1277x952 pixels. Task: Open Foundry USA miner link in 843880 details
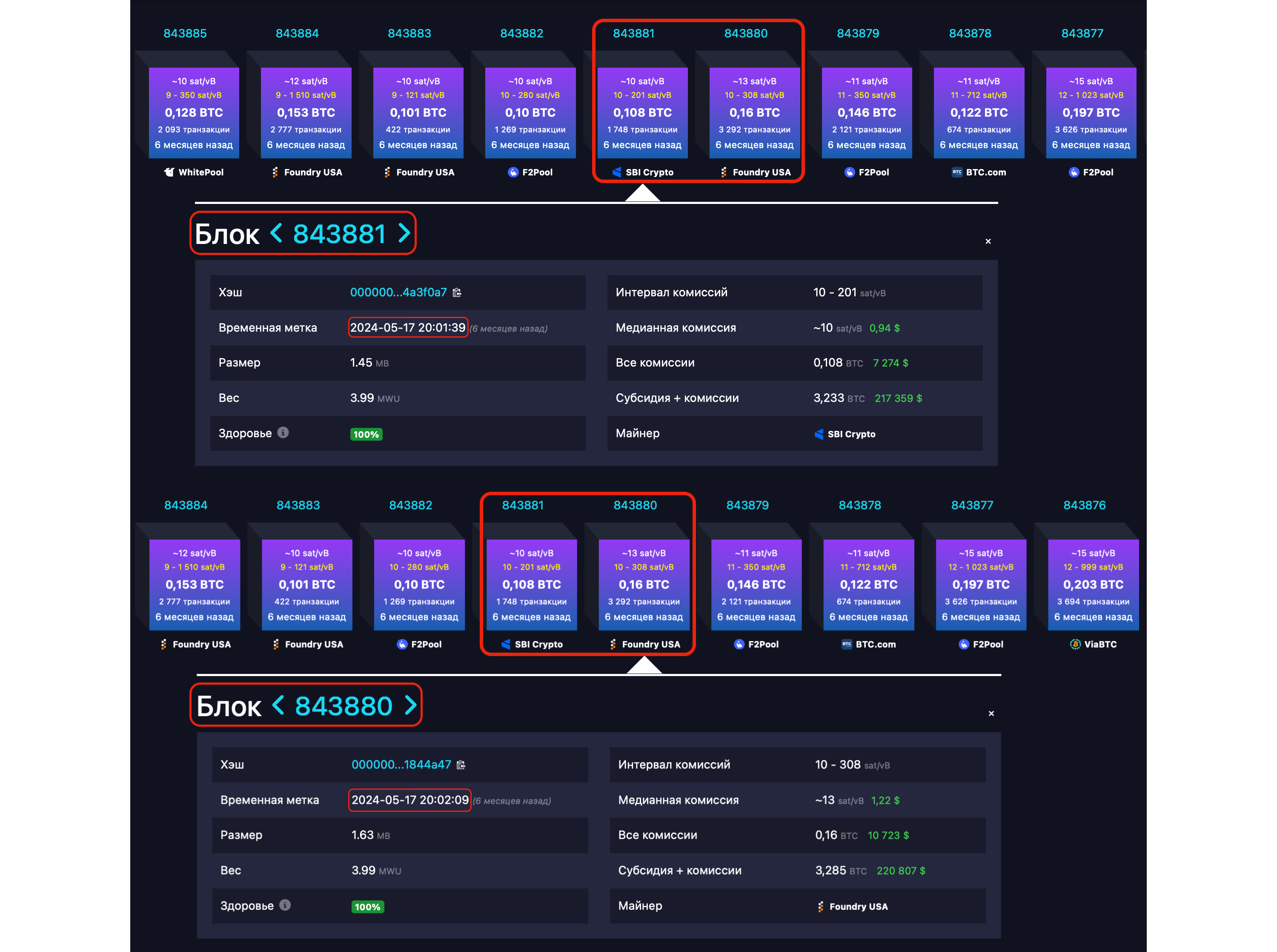coord(858,906)
